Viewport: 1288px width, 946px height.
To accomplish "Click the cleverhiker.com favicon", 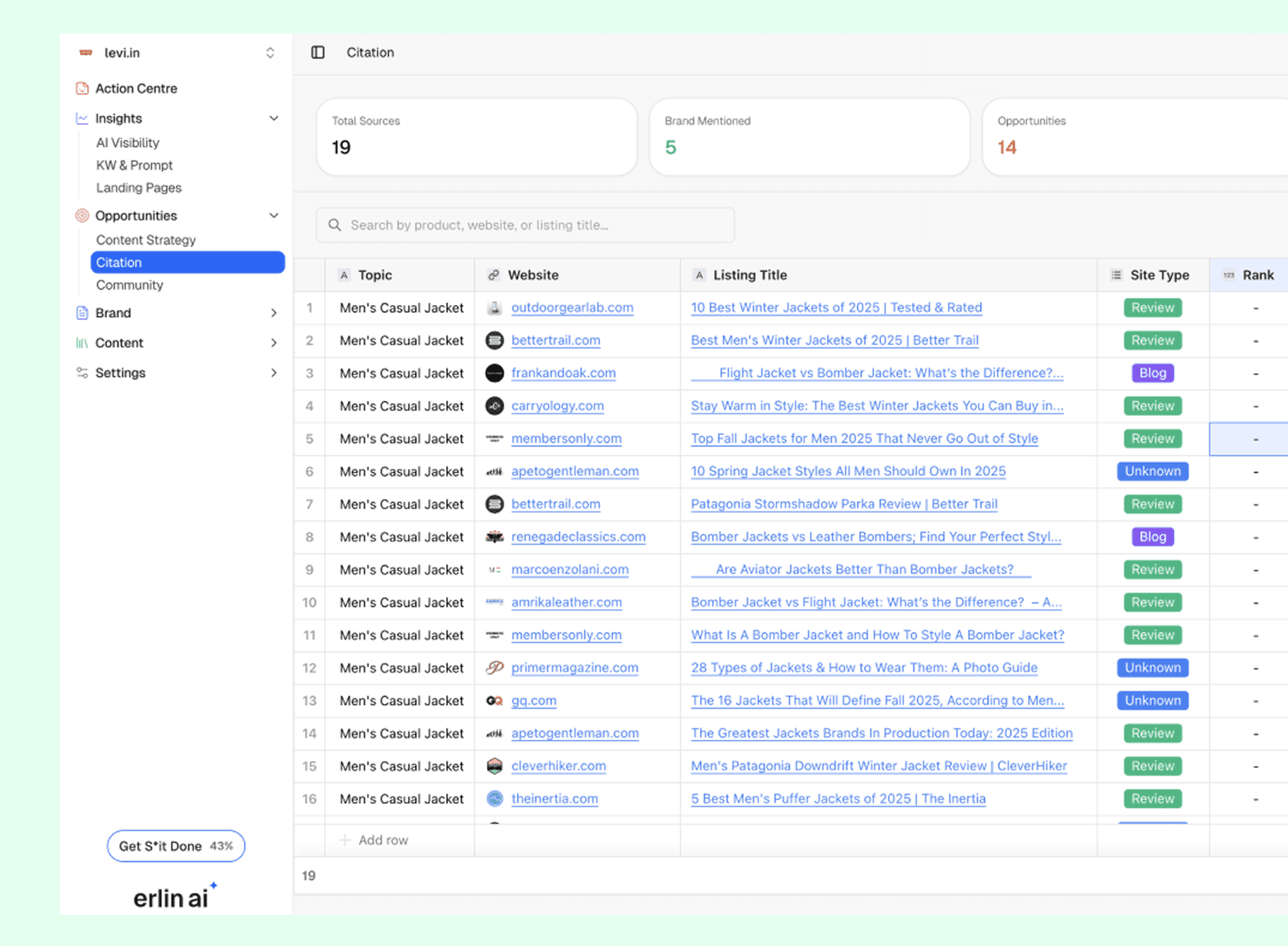I will [495, 766].
